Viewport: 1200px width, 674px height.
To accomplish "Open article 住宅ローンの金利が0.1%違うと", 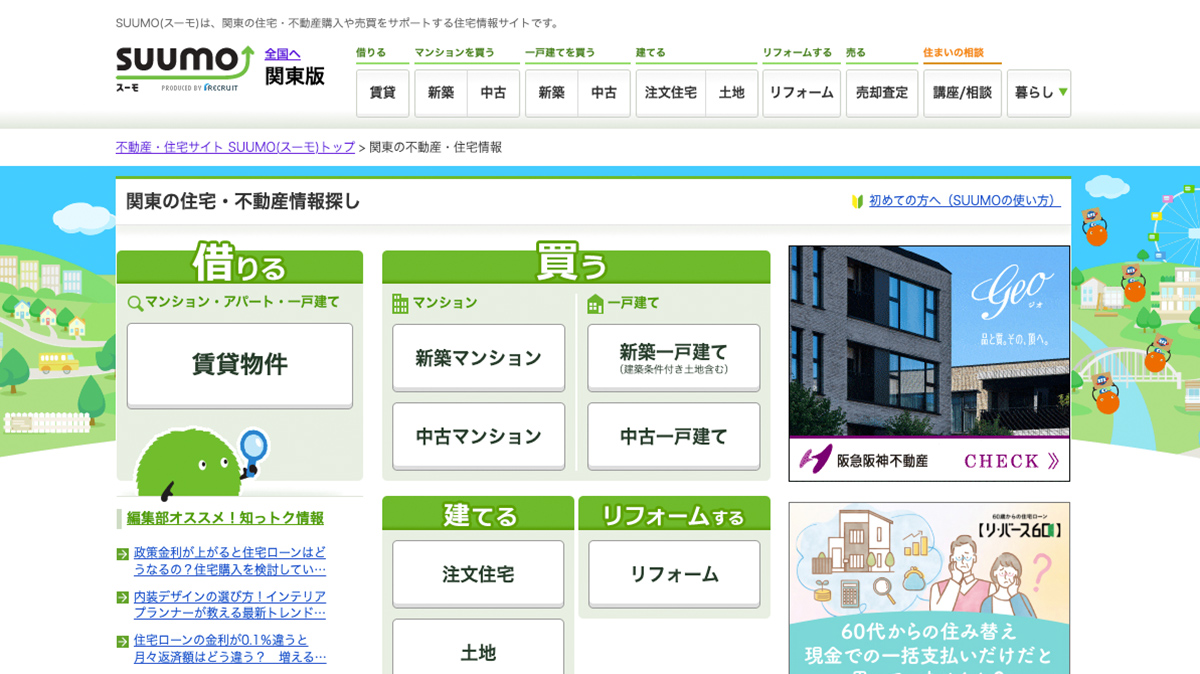I will pyautogui.click(x=230, y=648).
